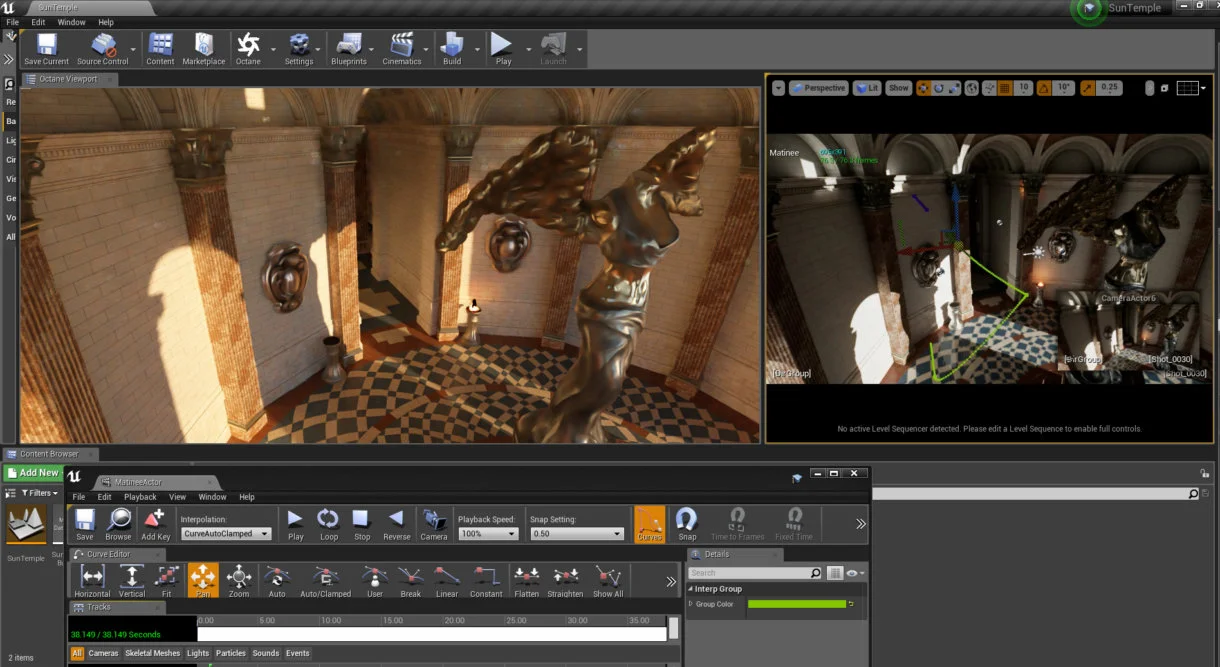Image resolution: width=1220 pixels, height=667 pixels.
Task: Open the Settings gear icon in toolbar
Action: (x=299, y=49)
